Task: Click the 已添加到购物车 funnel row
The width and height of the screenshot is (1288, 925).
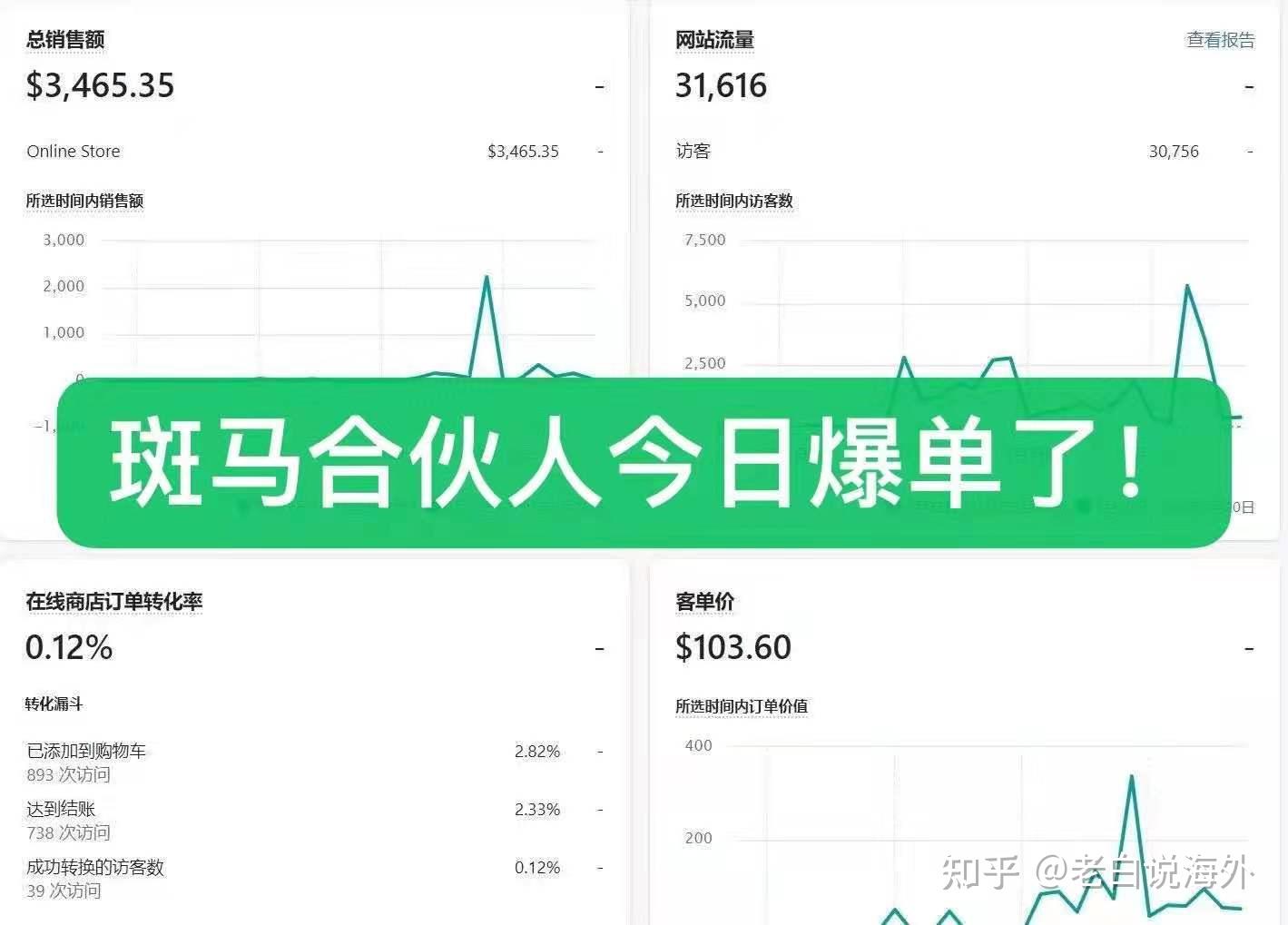Action: pos(314,763)
